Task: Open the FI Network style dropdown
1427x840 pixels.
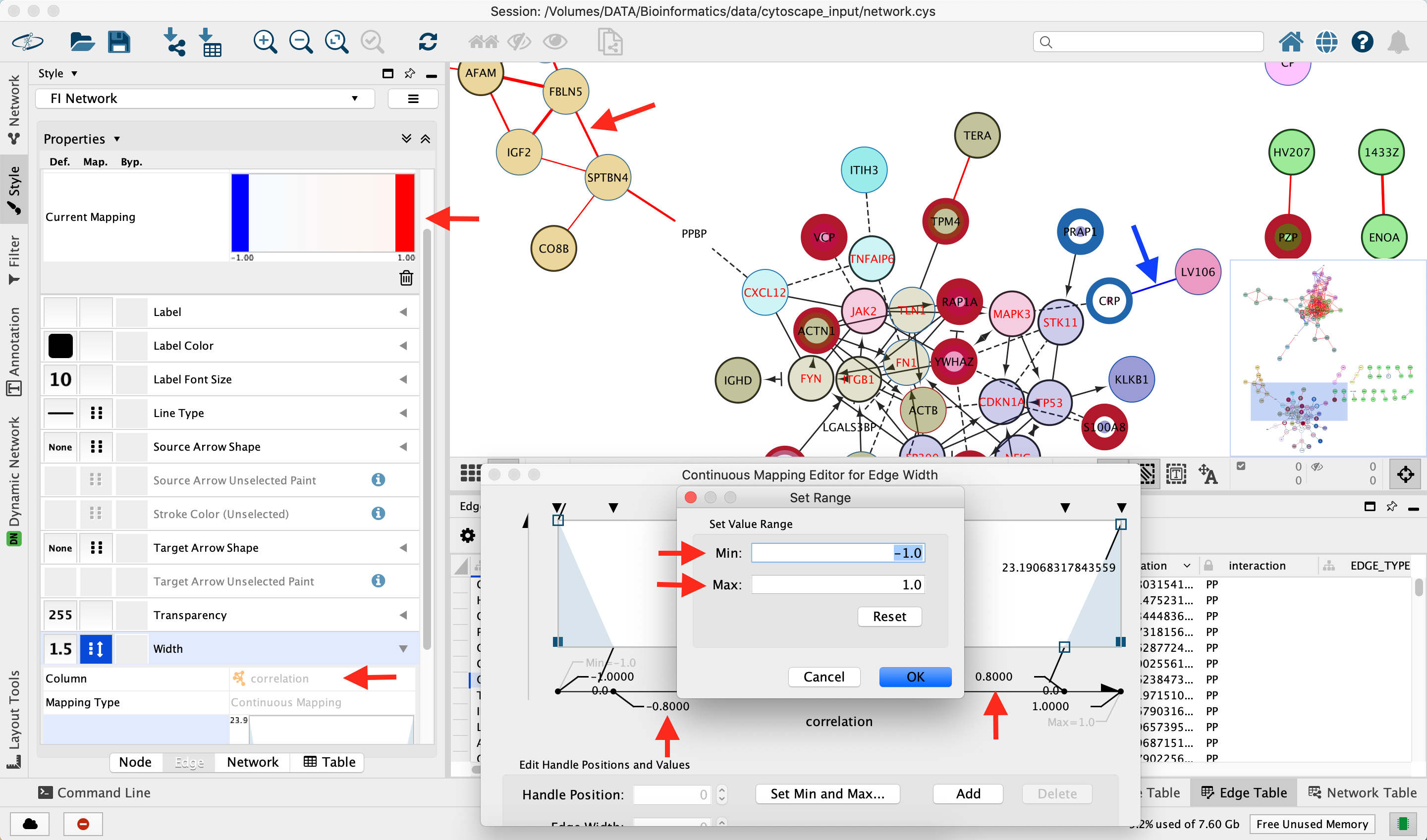Action: (x=205, y=99)
